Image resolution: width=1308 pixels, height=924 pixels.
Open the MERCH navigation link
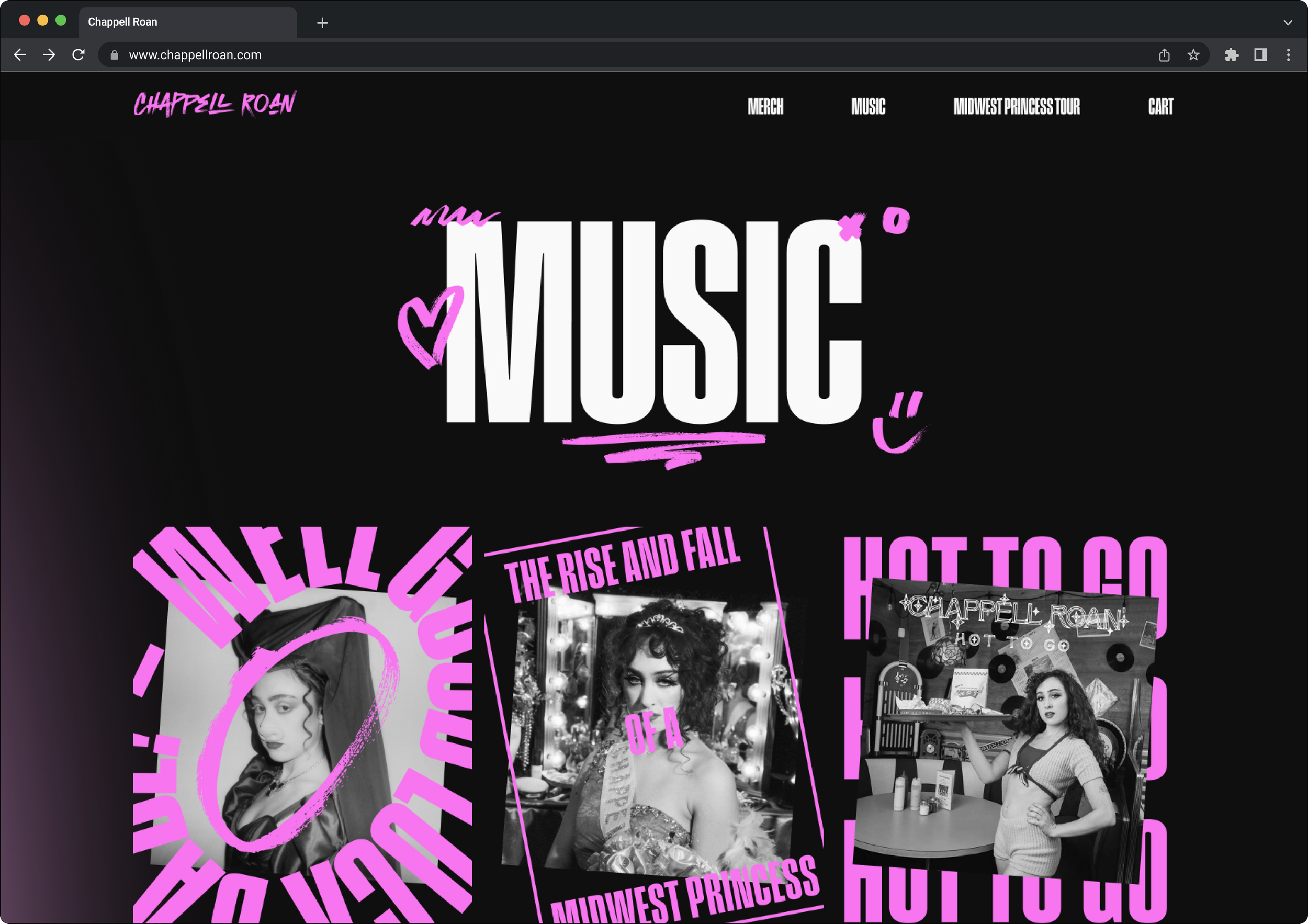[x=765, y=107]
